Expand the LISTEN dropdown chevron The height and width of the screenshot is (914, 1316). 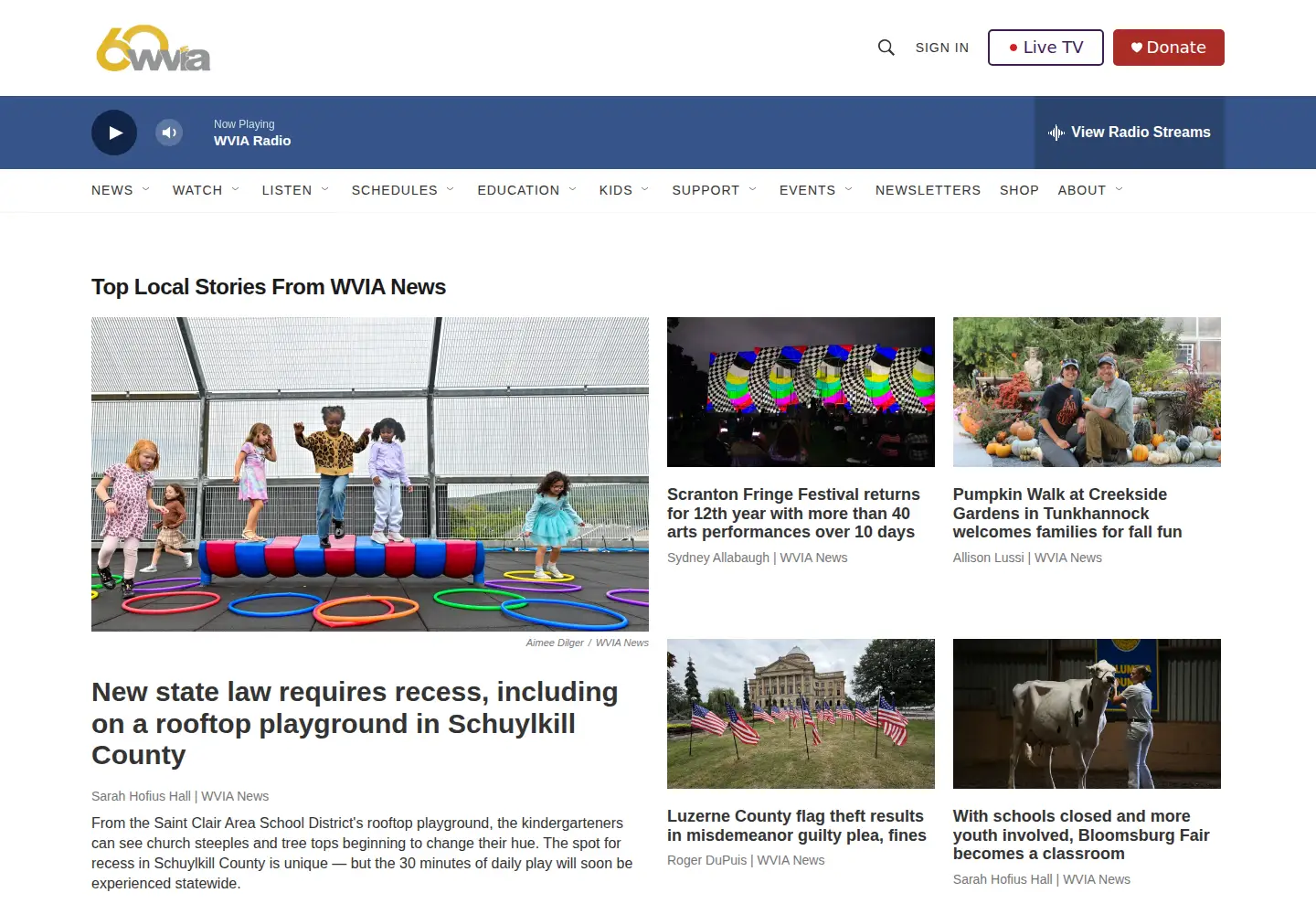(325, 189)
